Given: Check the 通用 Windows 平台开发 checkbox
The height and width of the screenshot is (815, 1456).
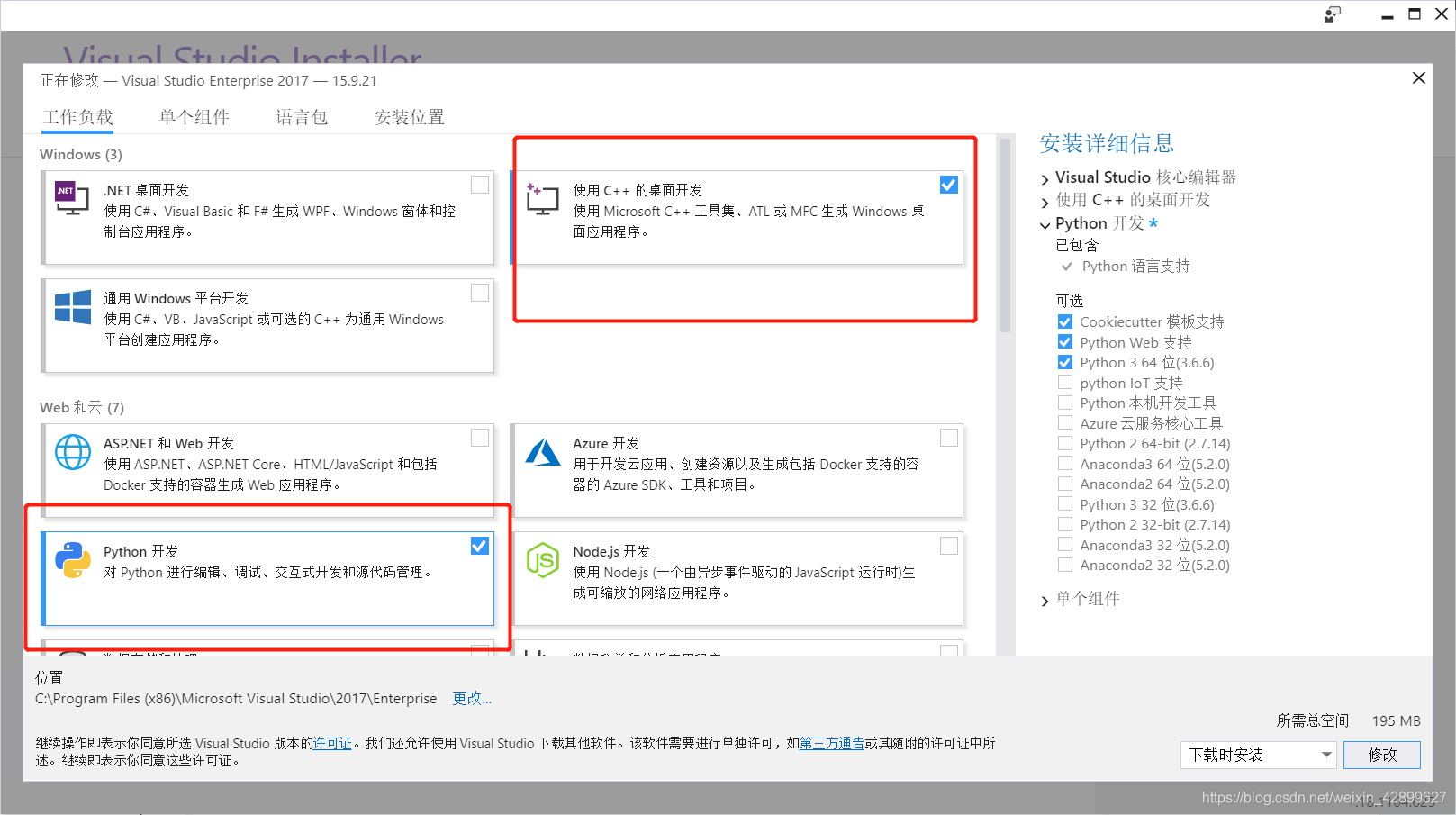Looking at the screenshot, I should pos(480,293).
